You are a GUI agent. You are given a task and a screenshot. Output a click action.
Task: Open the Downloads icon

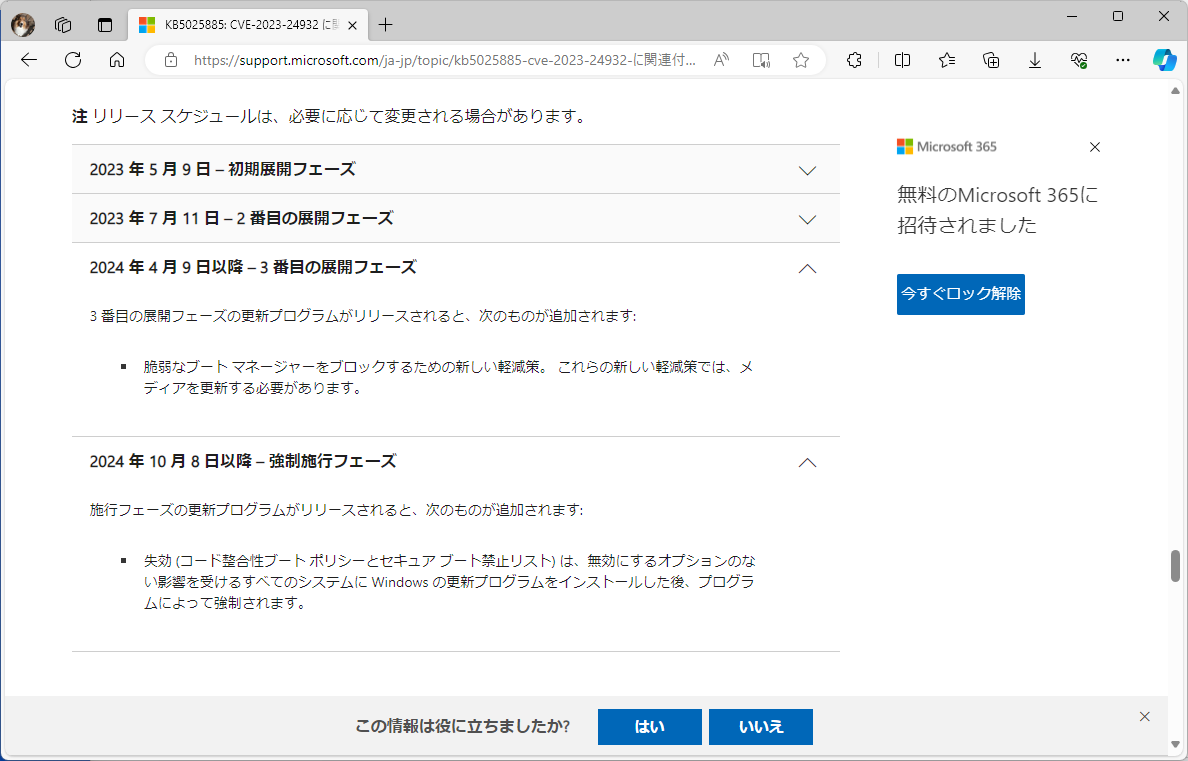point(1034,60)
